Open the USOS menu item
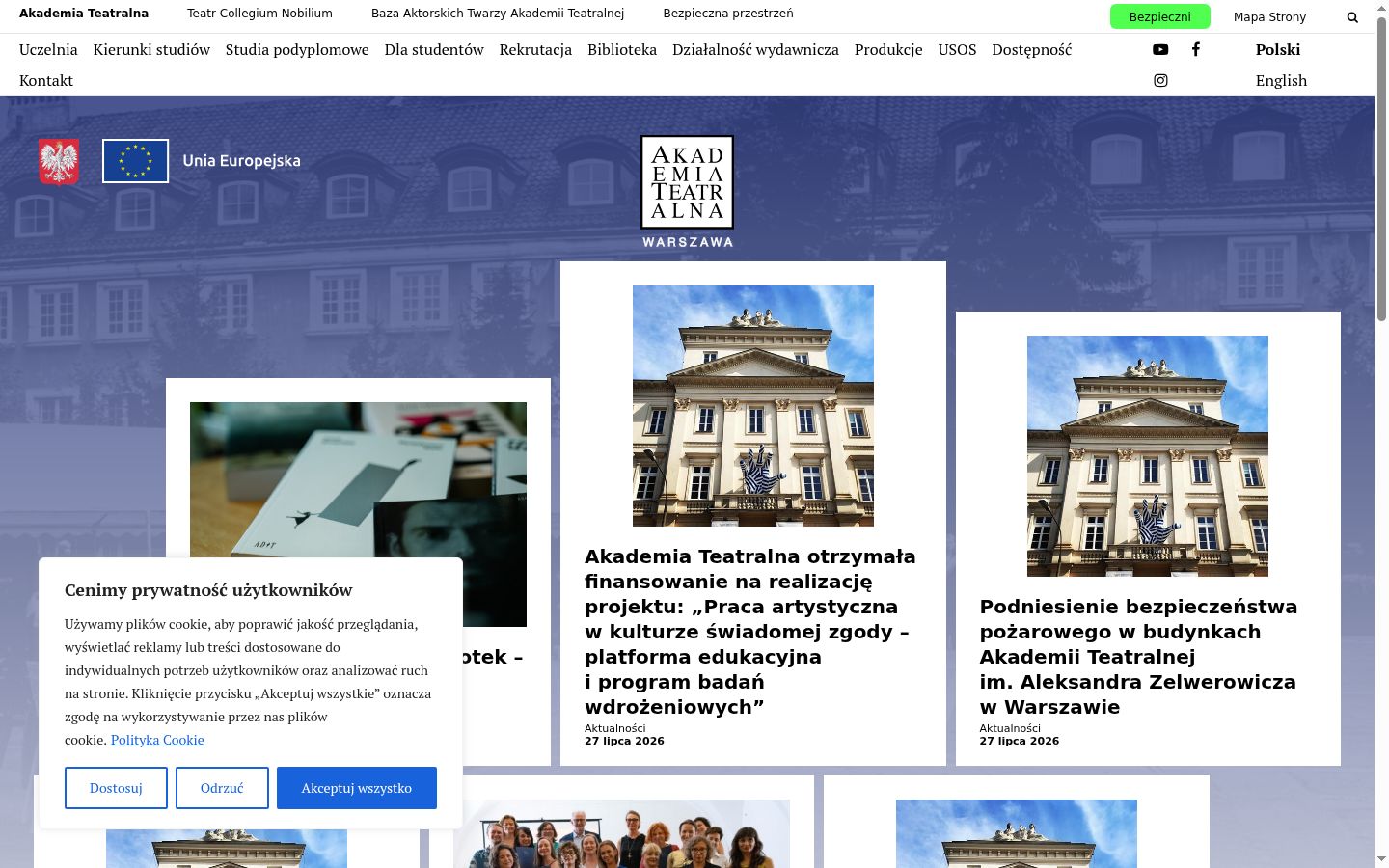Screen dimensions: 1389x868 tap(957, 49)
